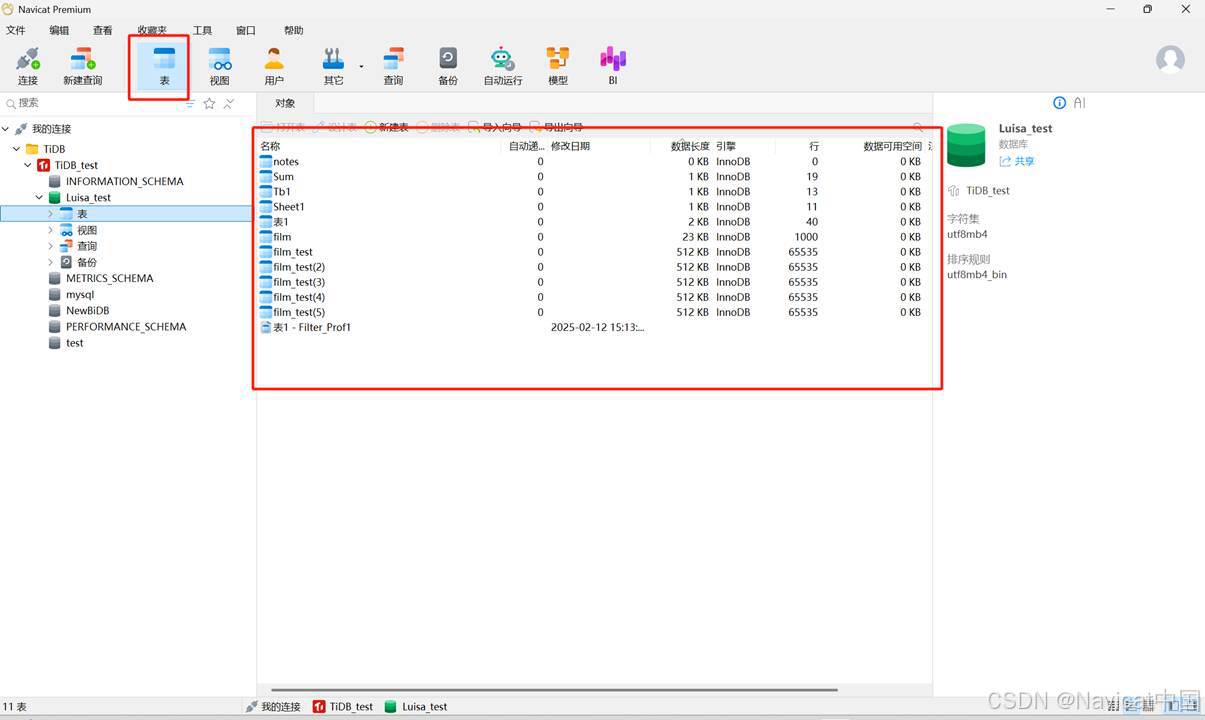Select PERFORMANCE_SCHEMA database in the tree
The image size is (1205, 720).
[x=125, y=327]
